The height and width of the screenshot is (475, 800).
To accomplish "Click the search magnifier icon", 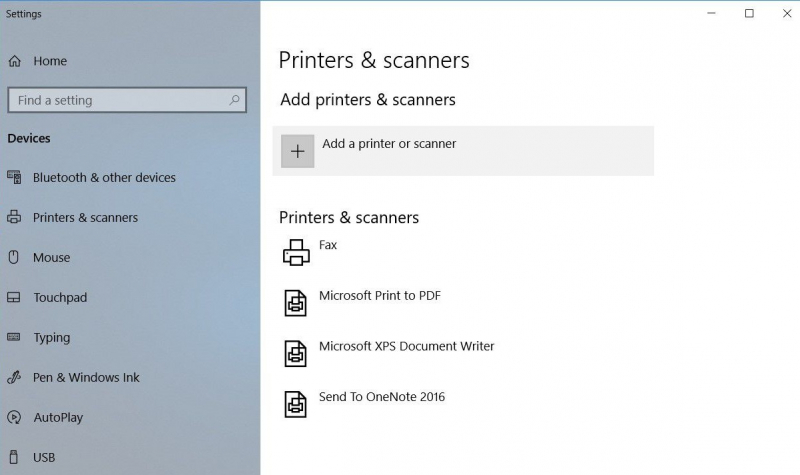I will click(x=235, y=100).
